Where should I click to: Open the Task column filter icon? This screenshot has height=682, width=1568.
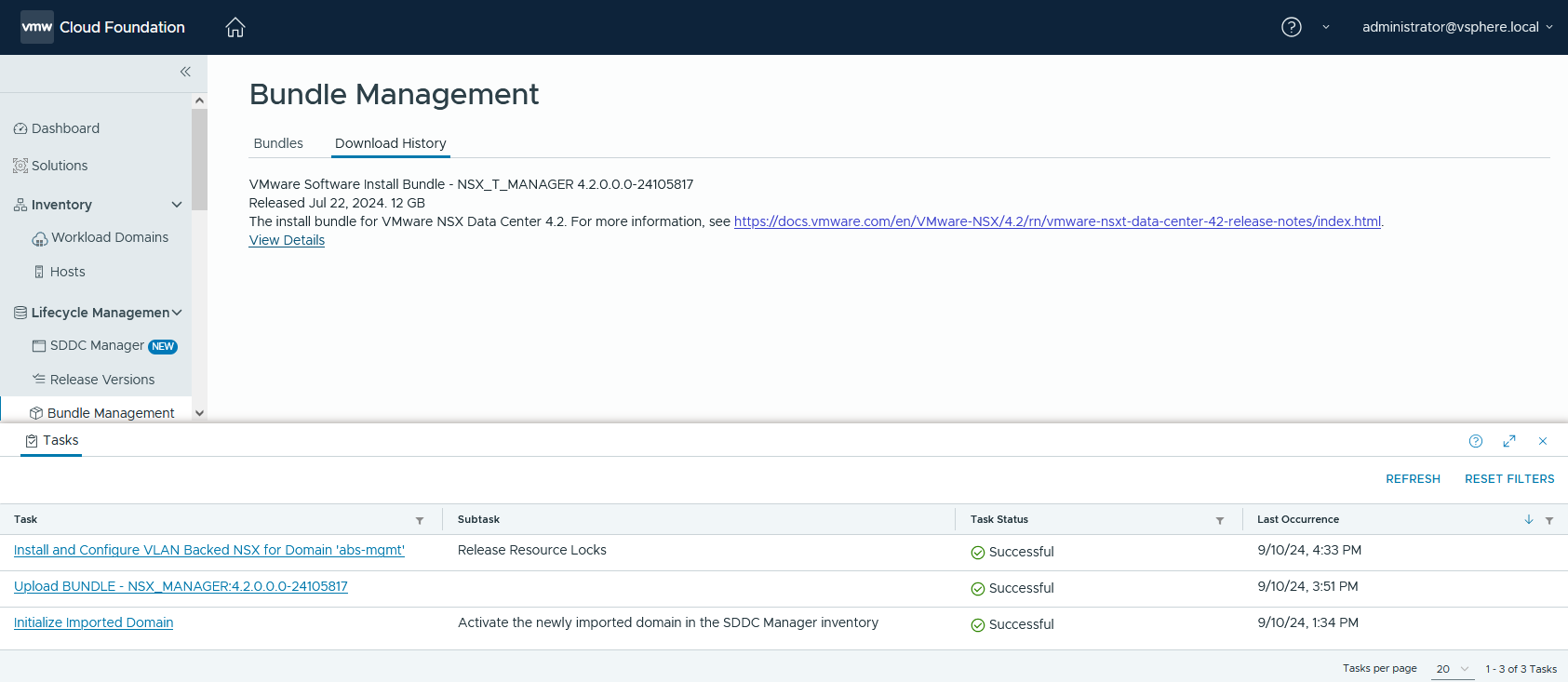[x=420, y=520]
